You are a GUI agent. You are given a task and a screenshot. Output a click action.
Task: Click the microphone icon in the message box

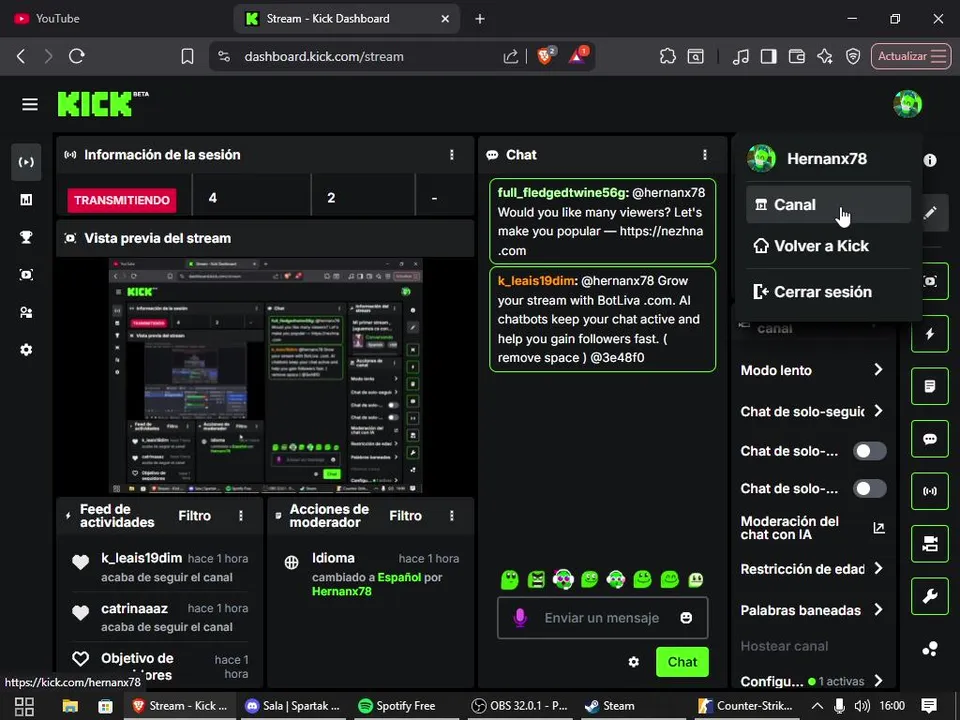520,618
